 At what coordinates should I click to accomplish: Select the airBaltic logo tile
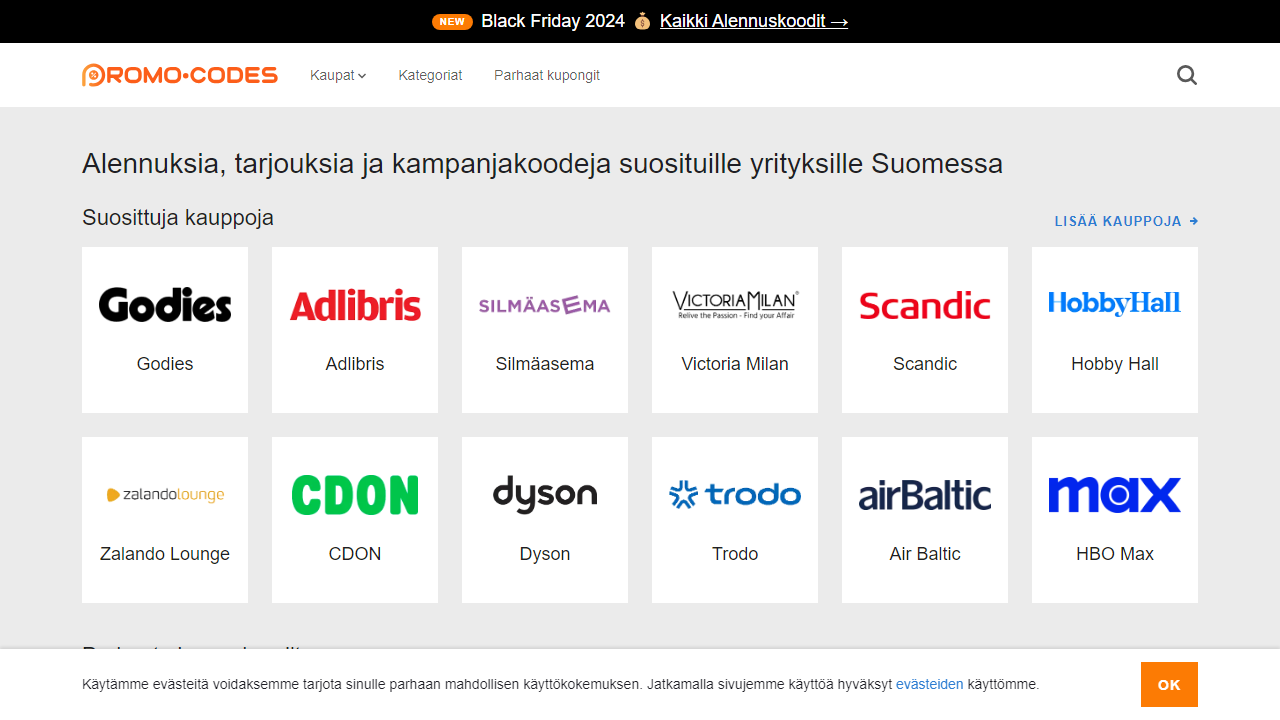point(924,494)
